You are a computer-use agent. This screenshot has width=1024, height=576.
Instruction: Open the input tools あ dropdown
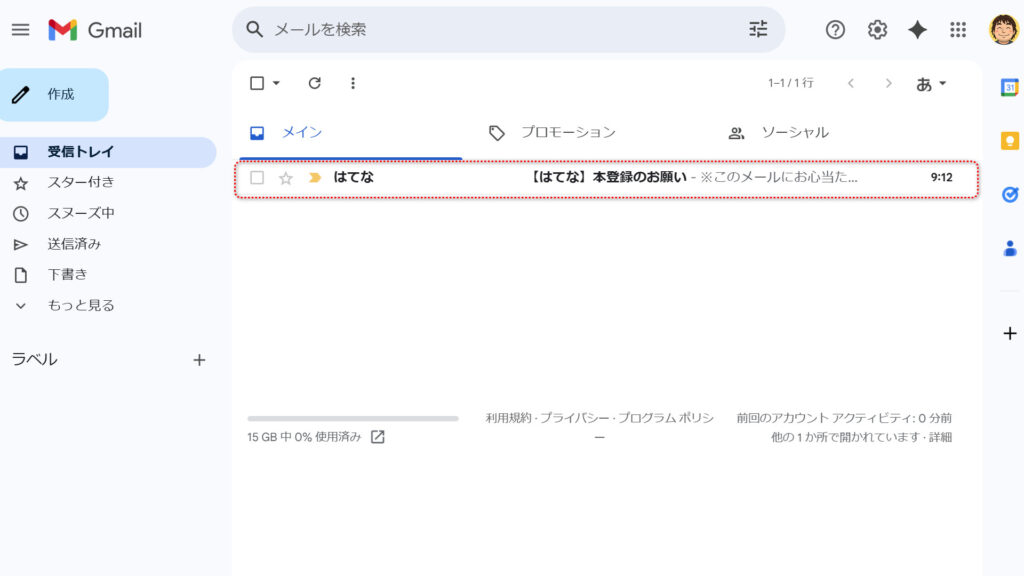coord(931,84)
